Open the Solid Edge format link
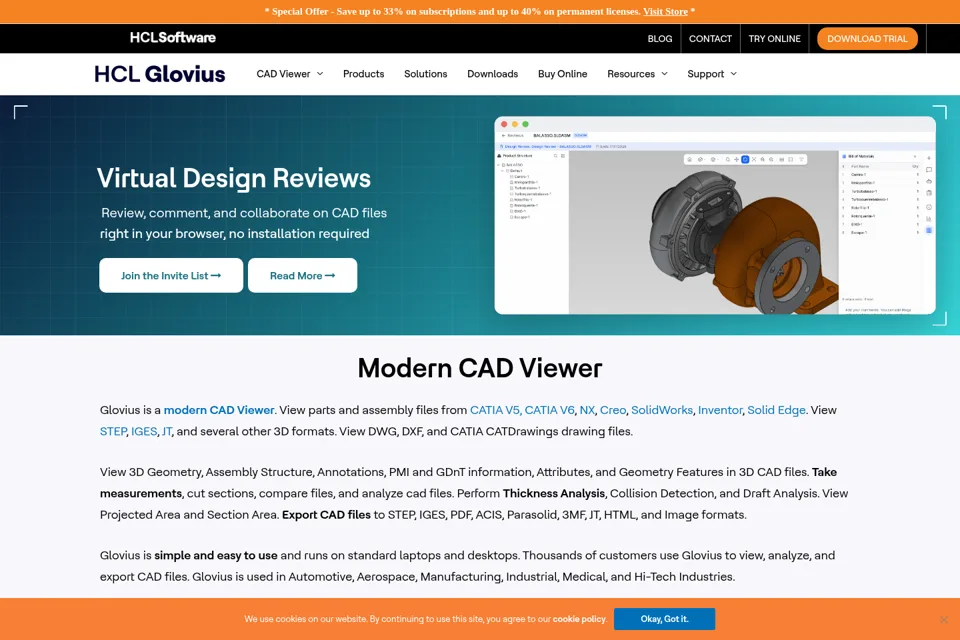This screenshot has height=640, width=960. (x=776, y=410)
